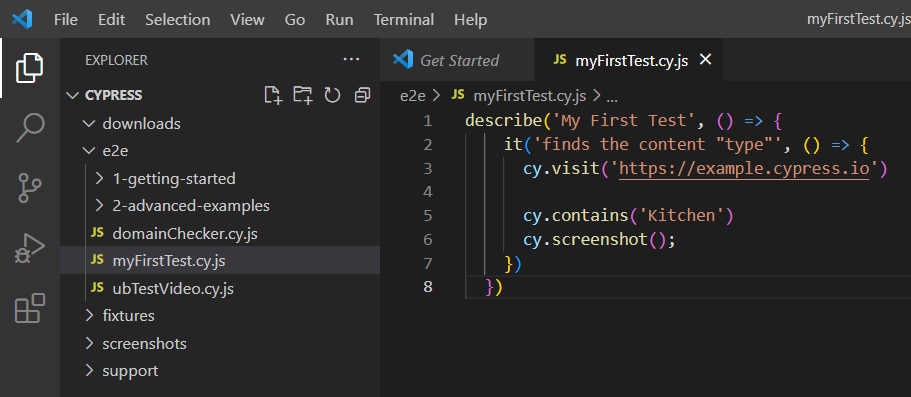The image size is (911, 397).
Task: Open the Explorer view in activity bar
Action: [29, 67]
